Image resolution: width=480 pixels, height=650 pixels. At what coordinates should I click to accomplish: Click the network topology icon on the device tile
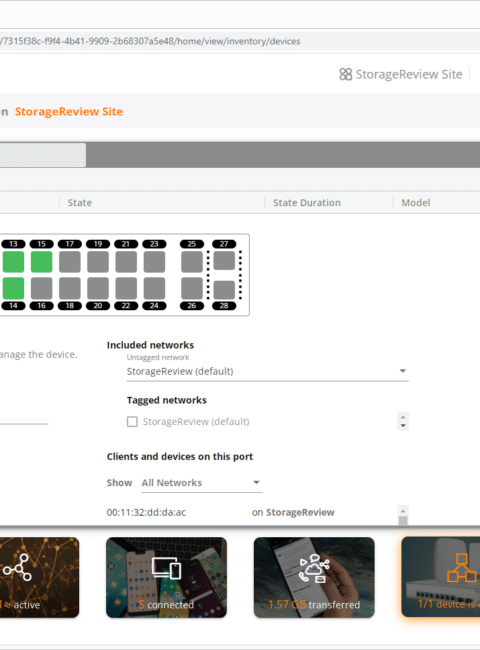[461, 568]
